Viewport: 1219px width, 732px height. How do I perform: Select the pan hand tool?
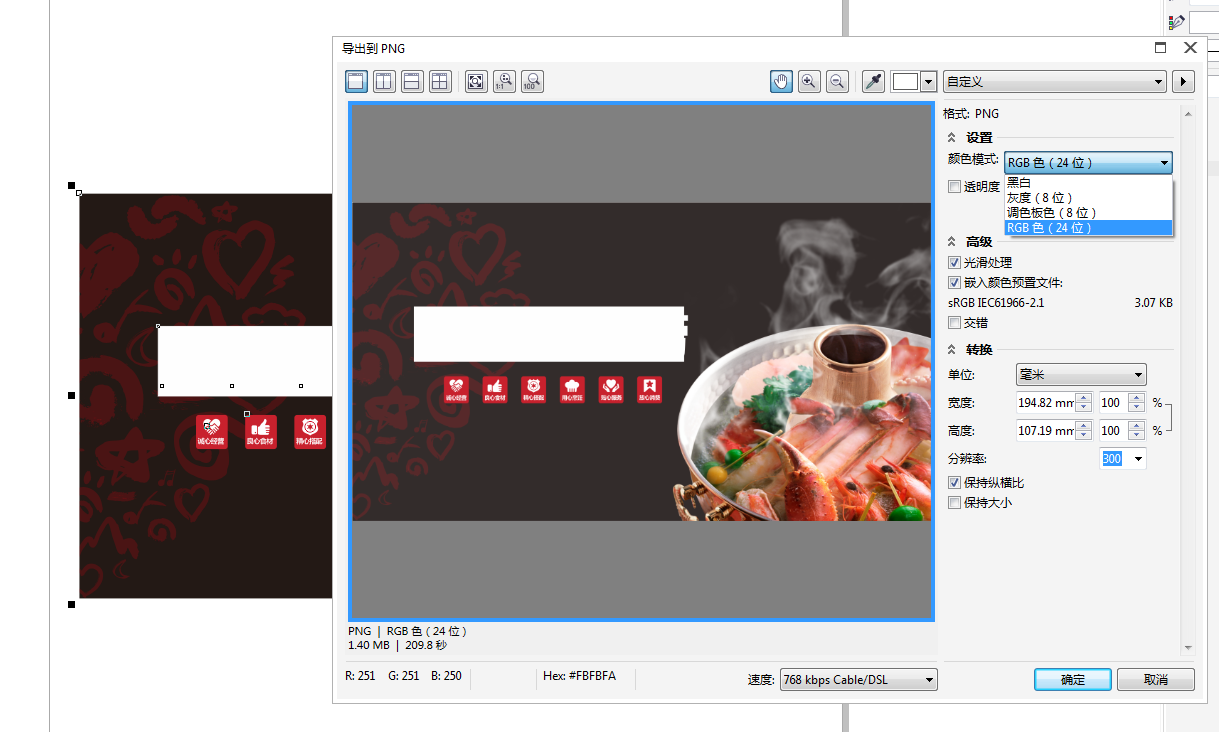click(781, 82)
